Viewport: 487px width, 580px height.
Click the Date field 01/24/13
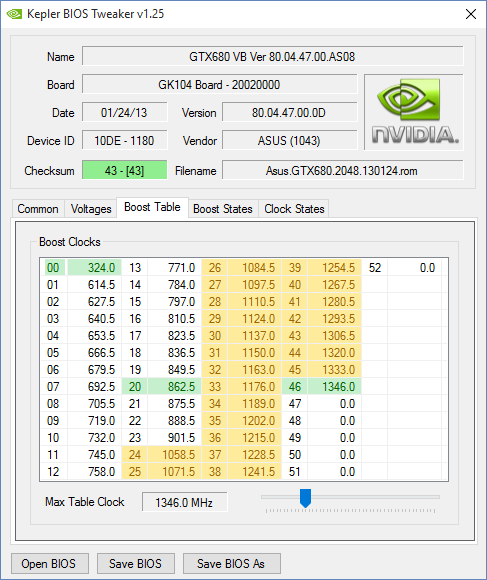[124, 112]
